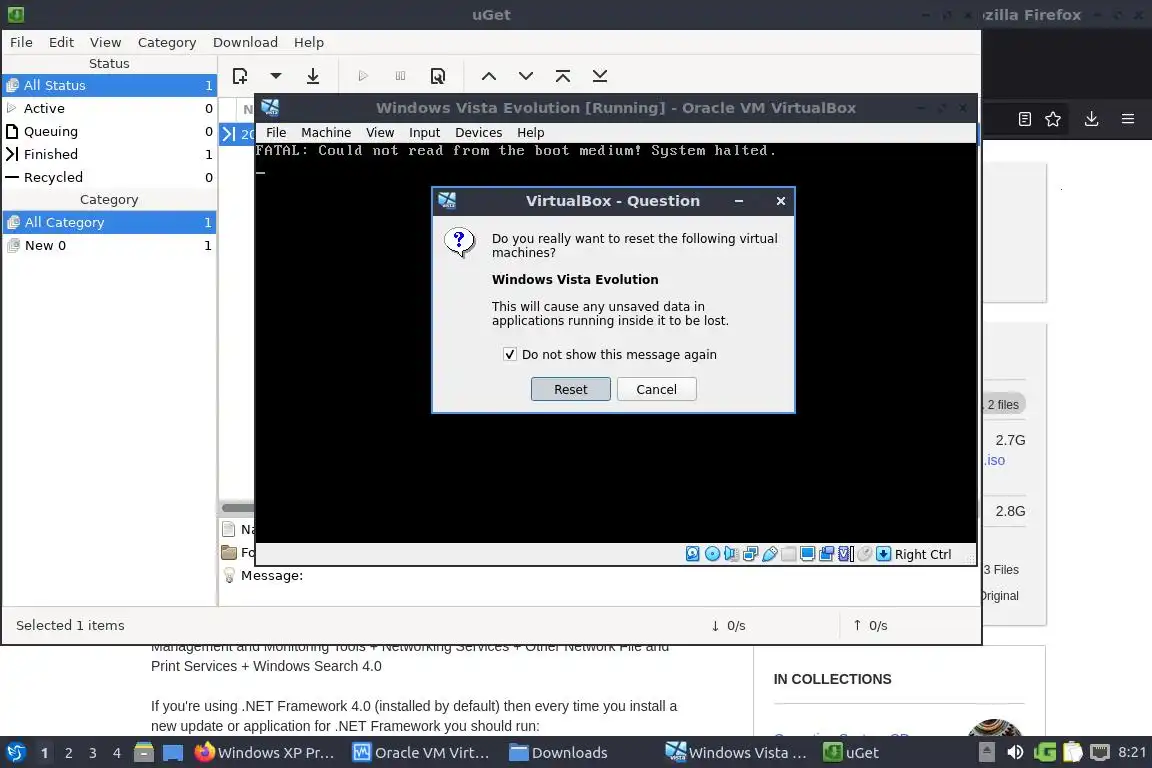1152x768 pixels.
Task: Click the recording status icon in VM bar
Action: click(x=827, y=554)
